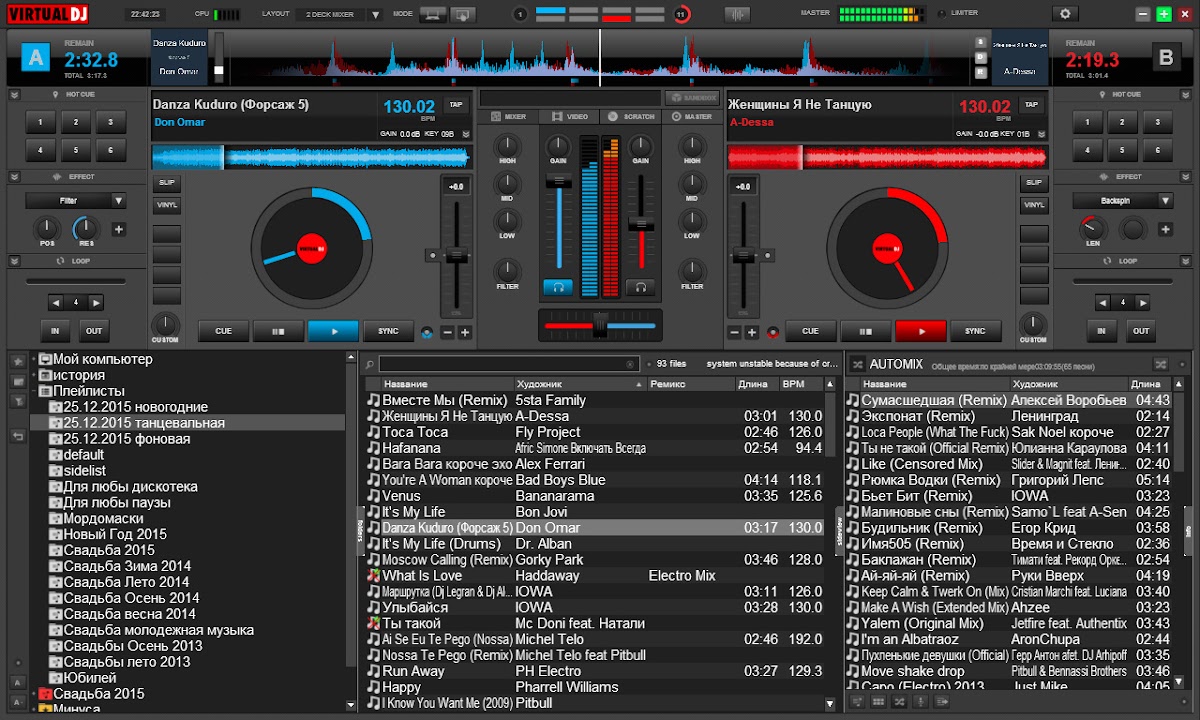Screen dimensions: 1200x720
Task: Click the deck B letter badge
Action: pos(1165,59)
